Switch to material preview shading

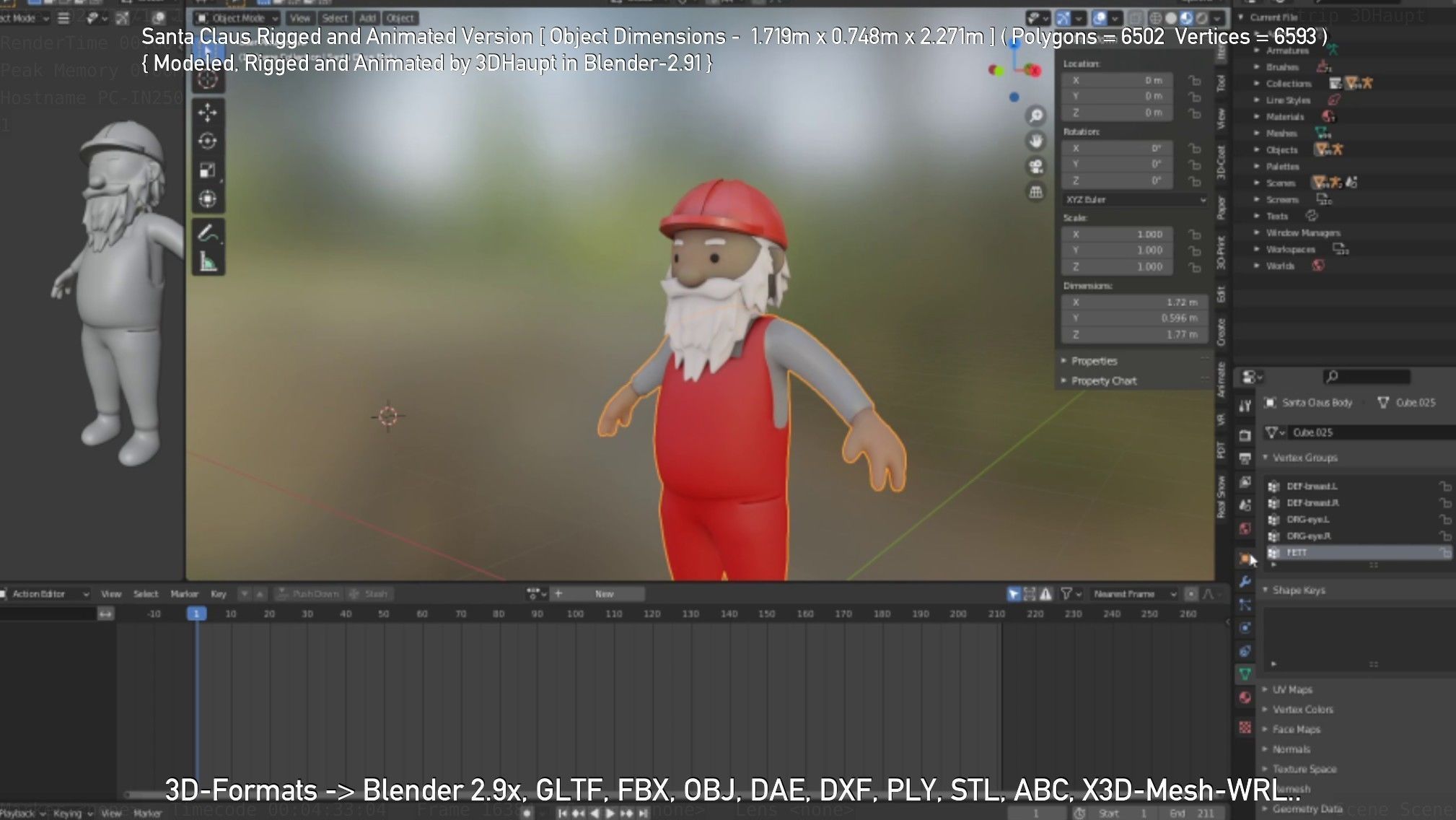(x=1186, y=18)
